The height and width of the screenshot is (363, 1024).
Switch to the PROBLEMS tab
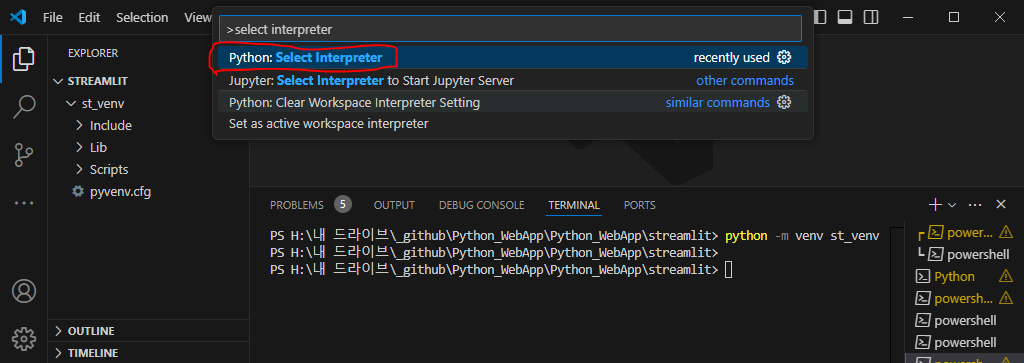[x=296, y=205]
